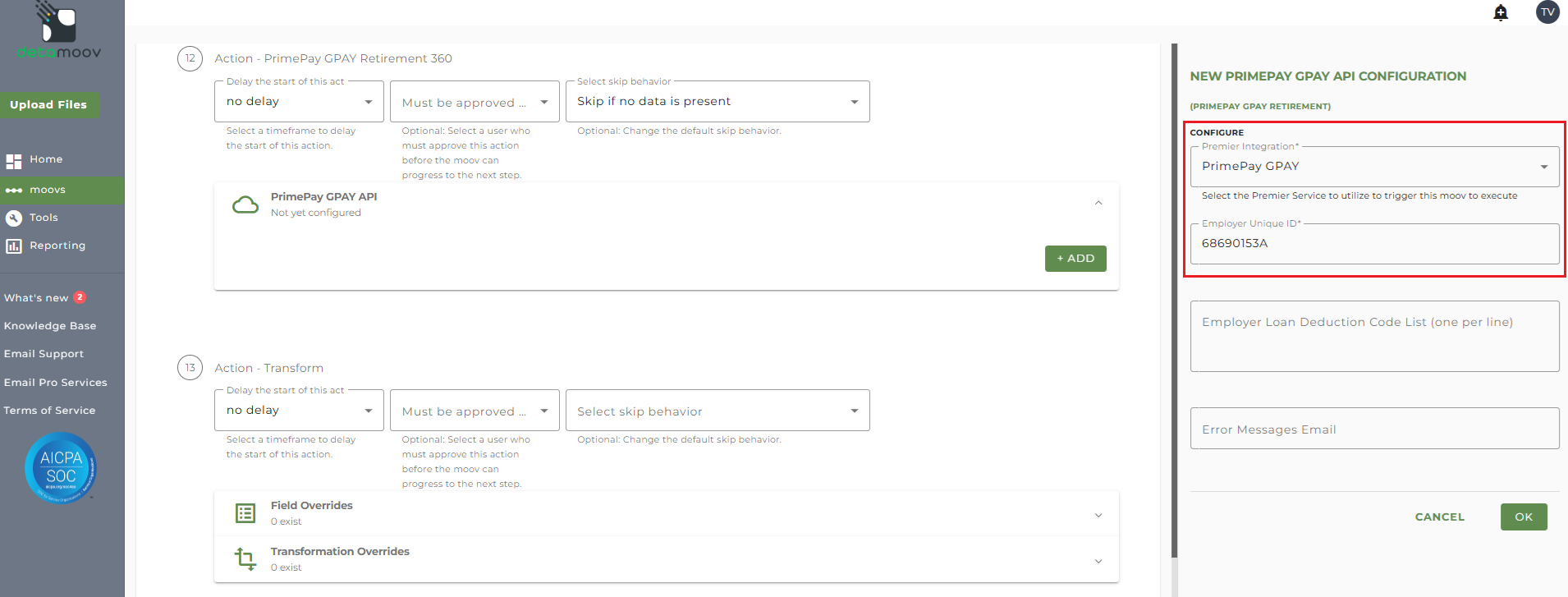Open step 12 skip behavior dropdown

pos(717,102)
